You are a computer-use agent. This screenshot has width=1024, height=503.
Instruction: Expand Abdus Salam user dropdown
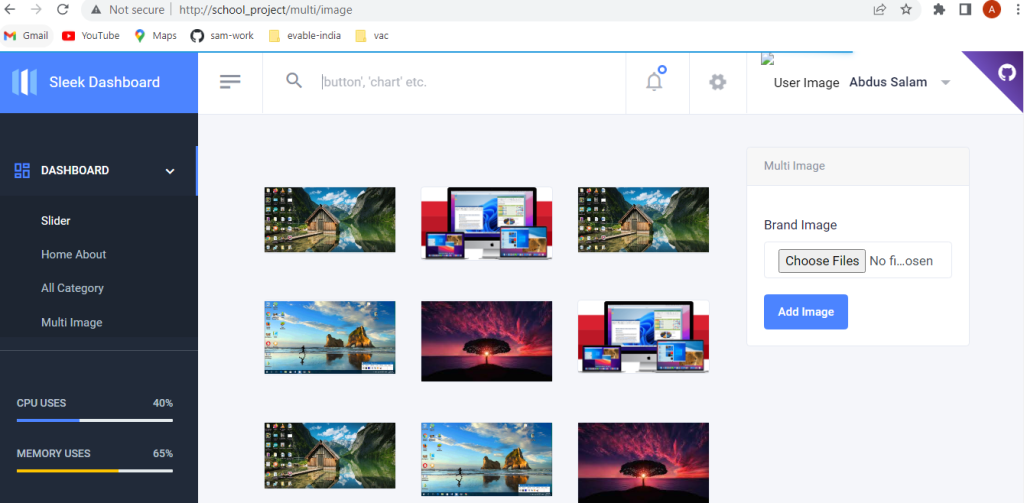(x=946, y=82)
